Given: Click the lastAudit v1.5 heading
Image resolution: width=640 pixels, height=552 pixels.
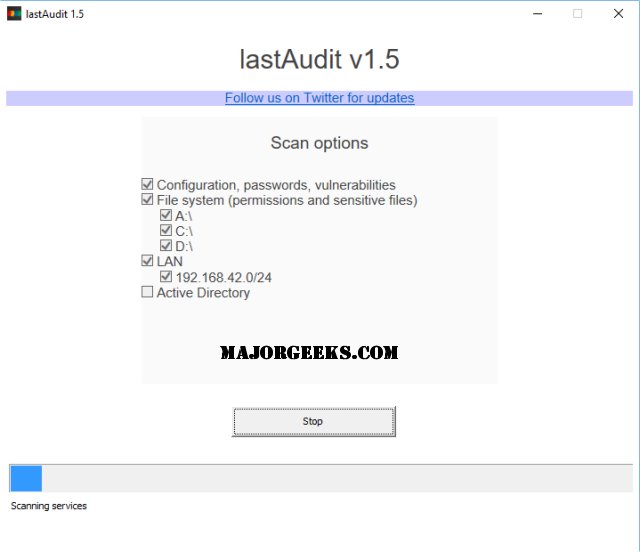Looking at the screenshot, I should pos(319,60).
